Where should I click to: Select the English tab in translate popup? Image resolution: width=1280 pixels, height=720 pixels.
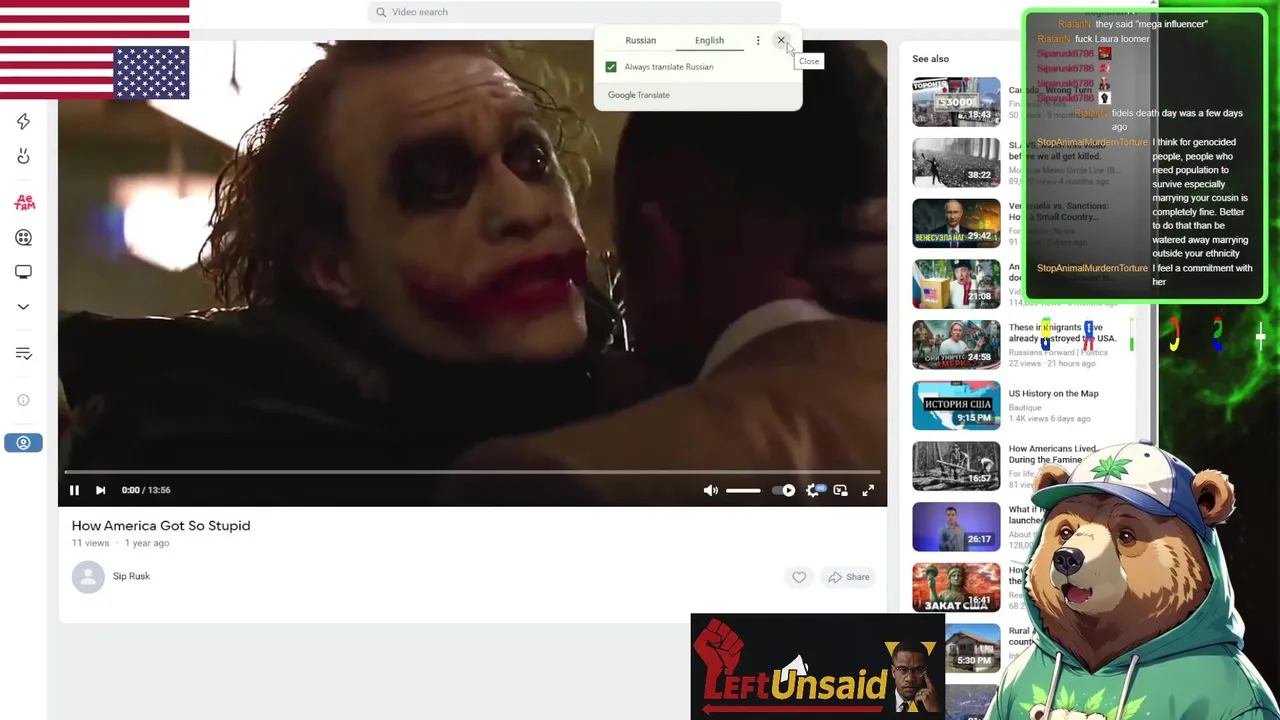709,40
